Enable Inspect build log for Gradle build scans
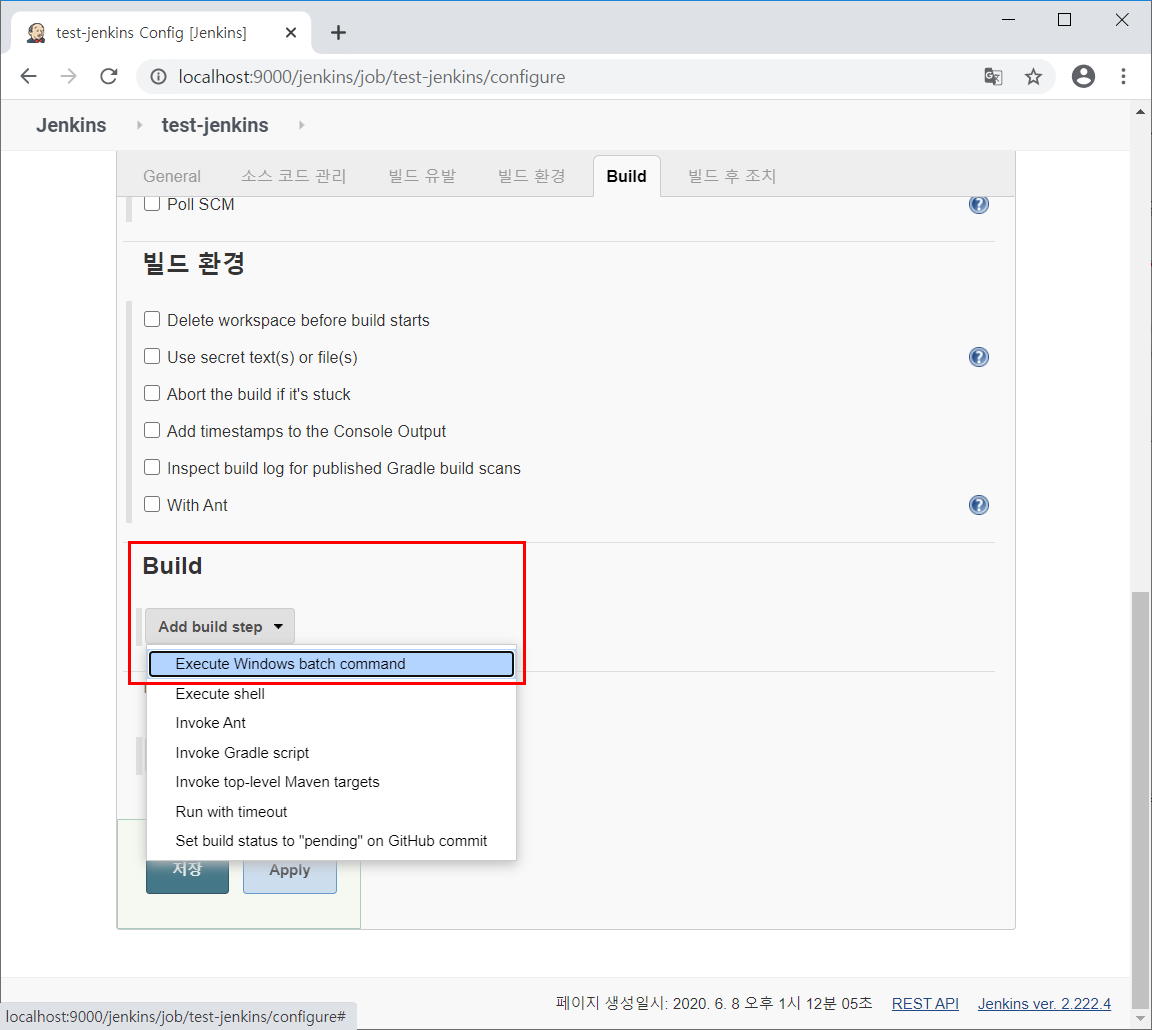 click(152, 467)
